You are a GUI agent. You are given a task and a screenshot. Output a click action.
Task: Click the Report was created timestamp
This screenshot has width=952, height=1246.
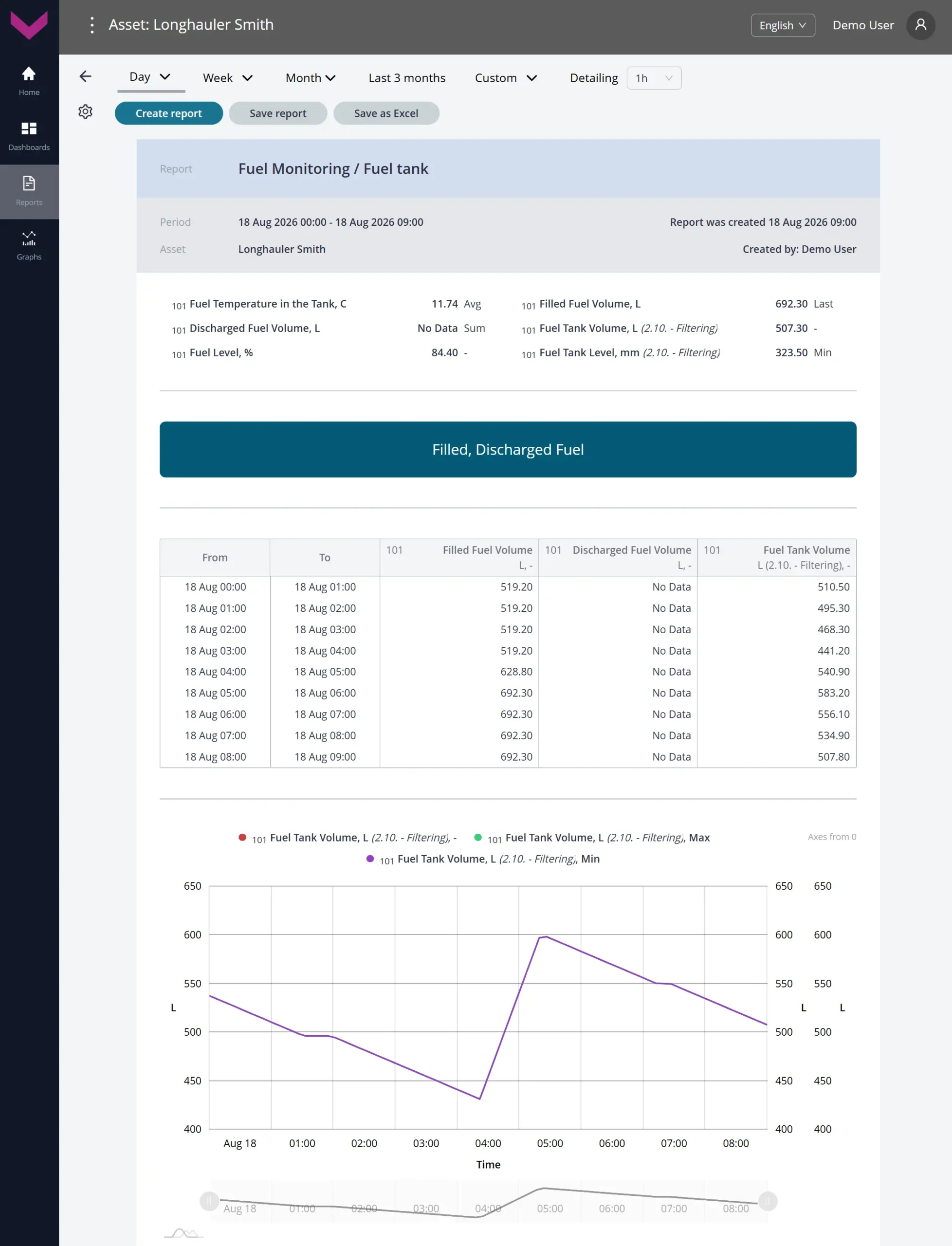(763, 222)
